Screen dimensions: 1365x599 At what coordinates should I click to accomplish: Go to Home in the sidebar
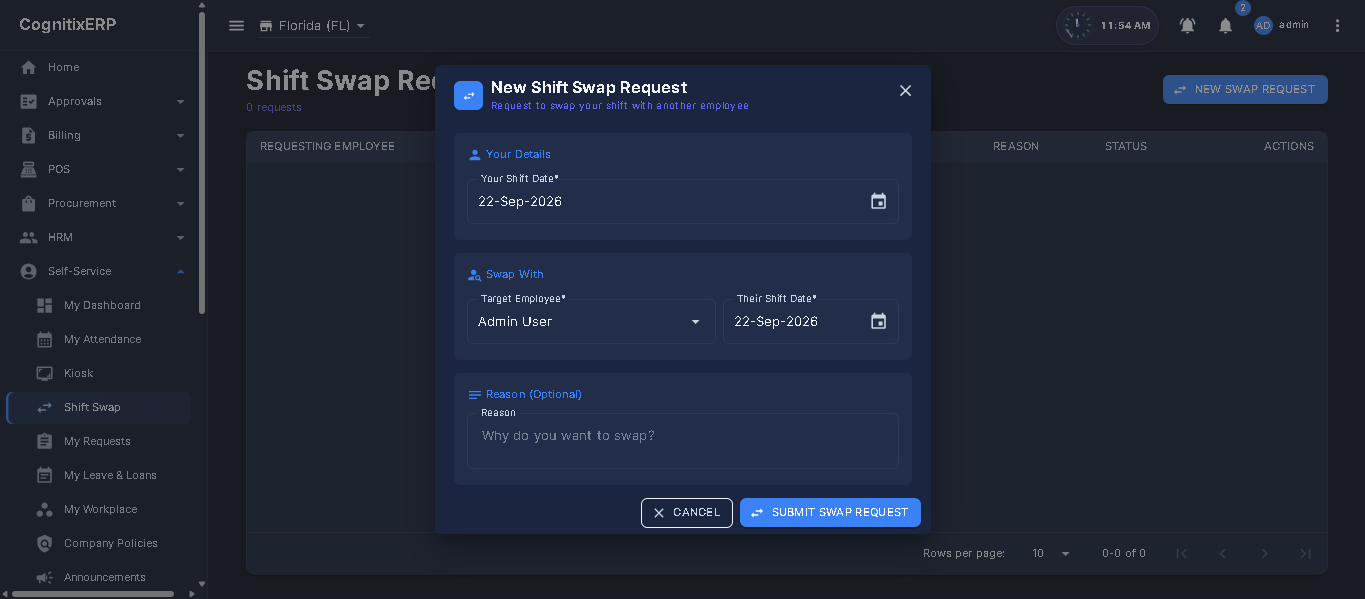coord(99,67)
